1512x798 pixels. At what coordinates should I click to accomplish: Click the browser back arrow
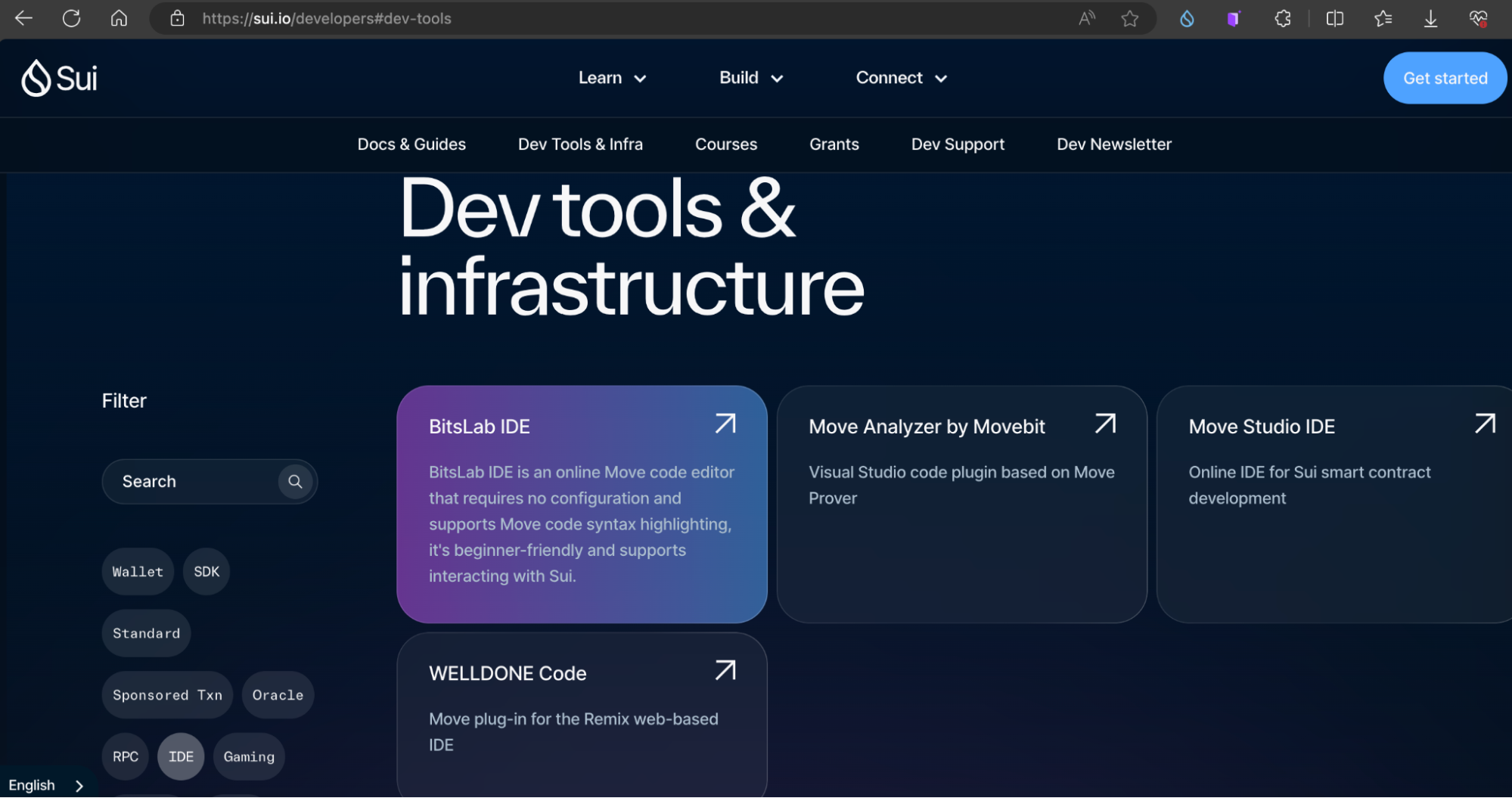pos(23,18)
